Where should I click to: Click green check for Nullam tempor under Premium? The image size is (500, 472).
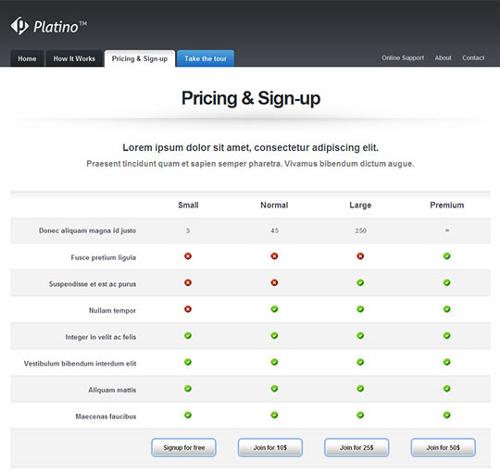click(447, 309)
